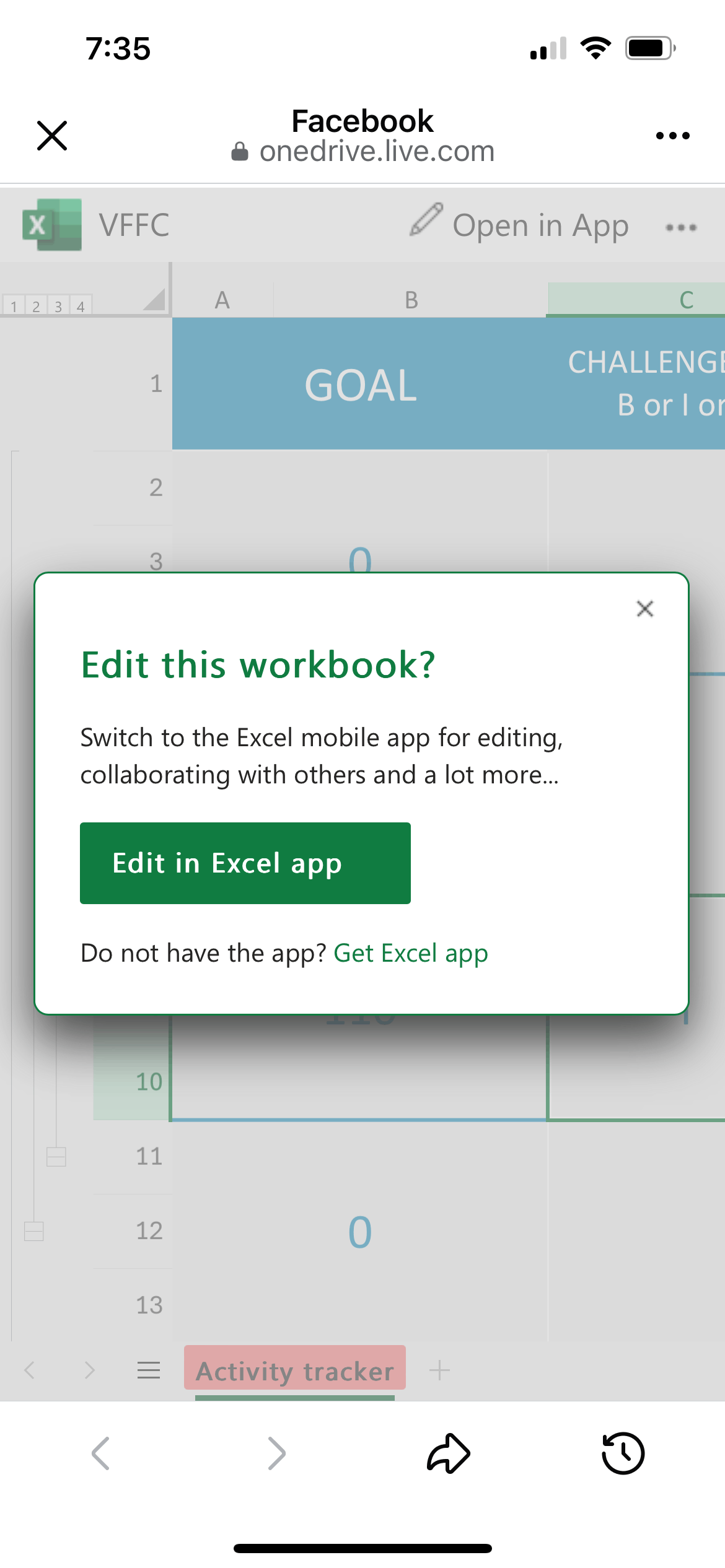Viewport: 725px width, 1568px height.
Task: Click the CHALLENGE header cell
Action: click(636, 385)
